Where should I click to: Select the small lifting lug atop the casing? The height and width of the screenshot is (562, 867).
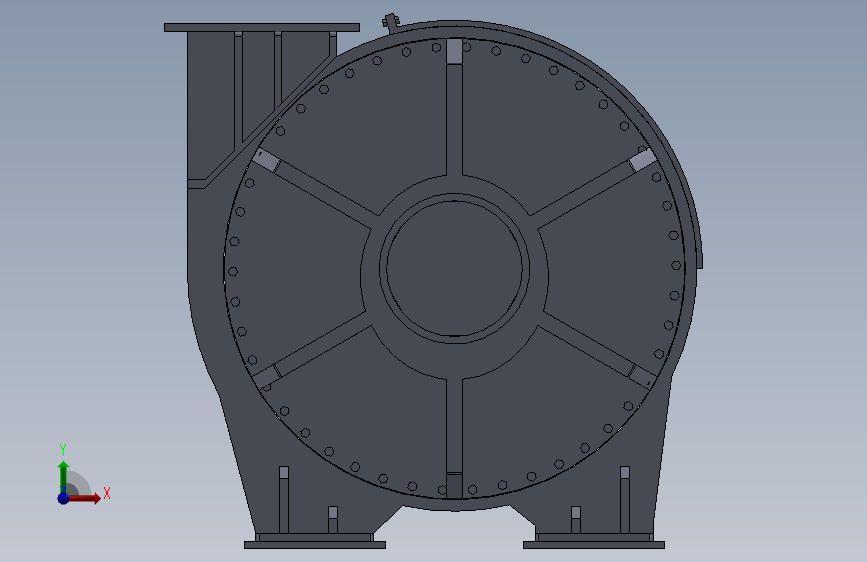tap(390, 22)
